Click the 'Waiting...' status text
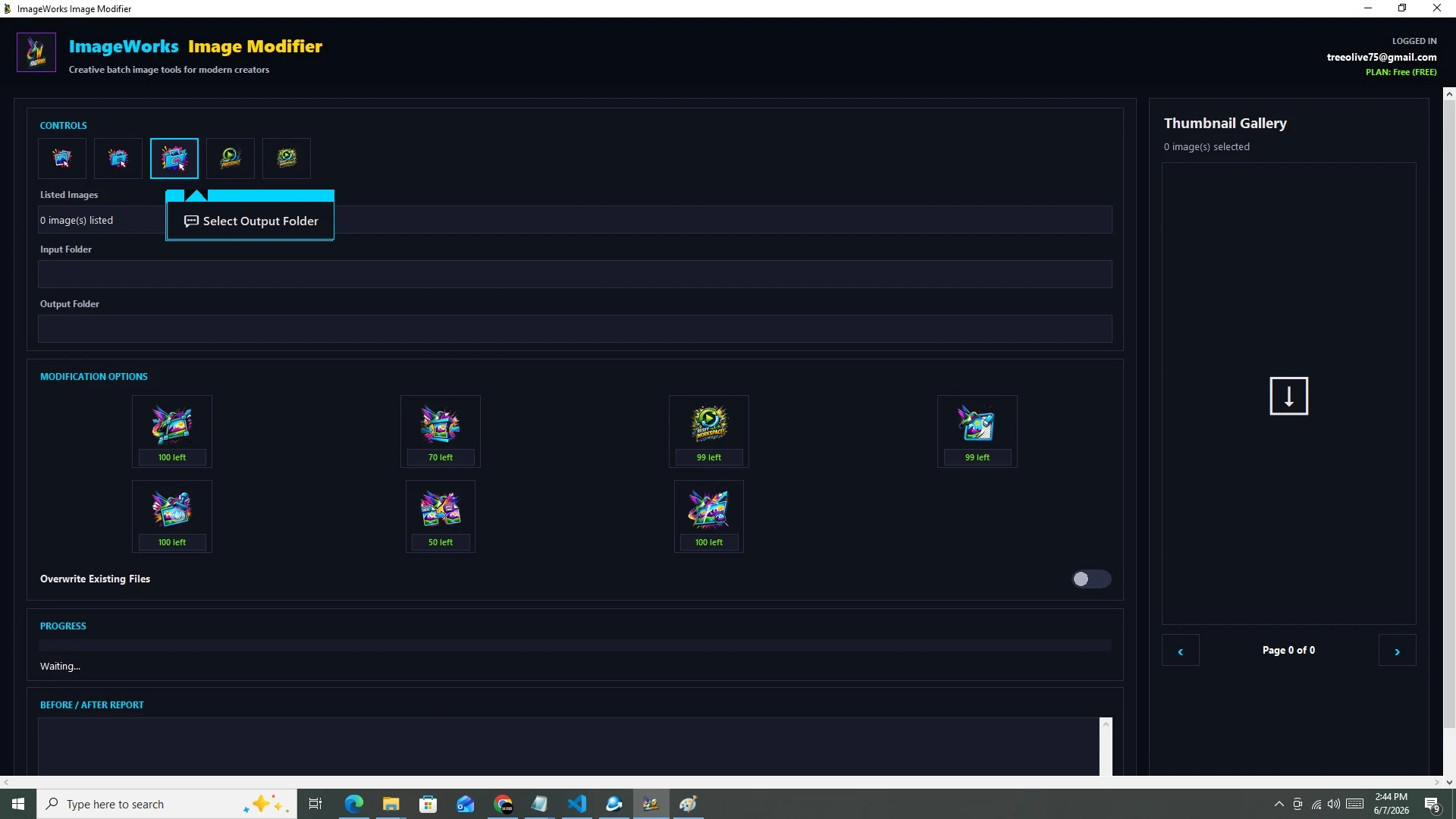The height and width of the screenshot is (819, 1456). coord(60,667)
